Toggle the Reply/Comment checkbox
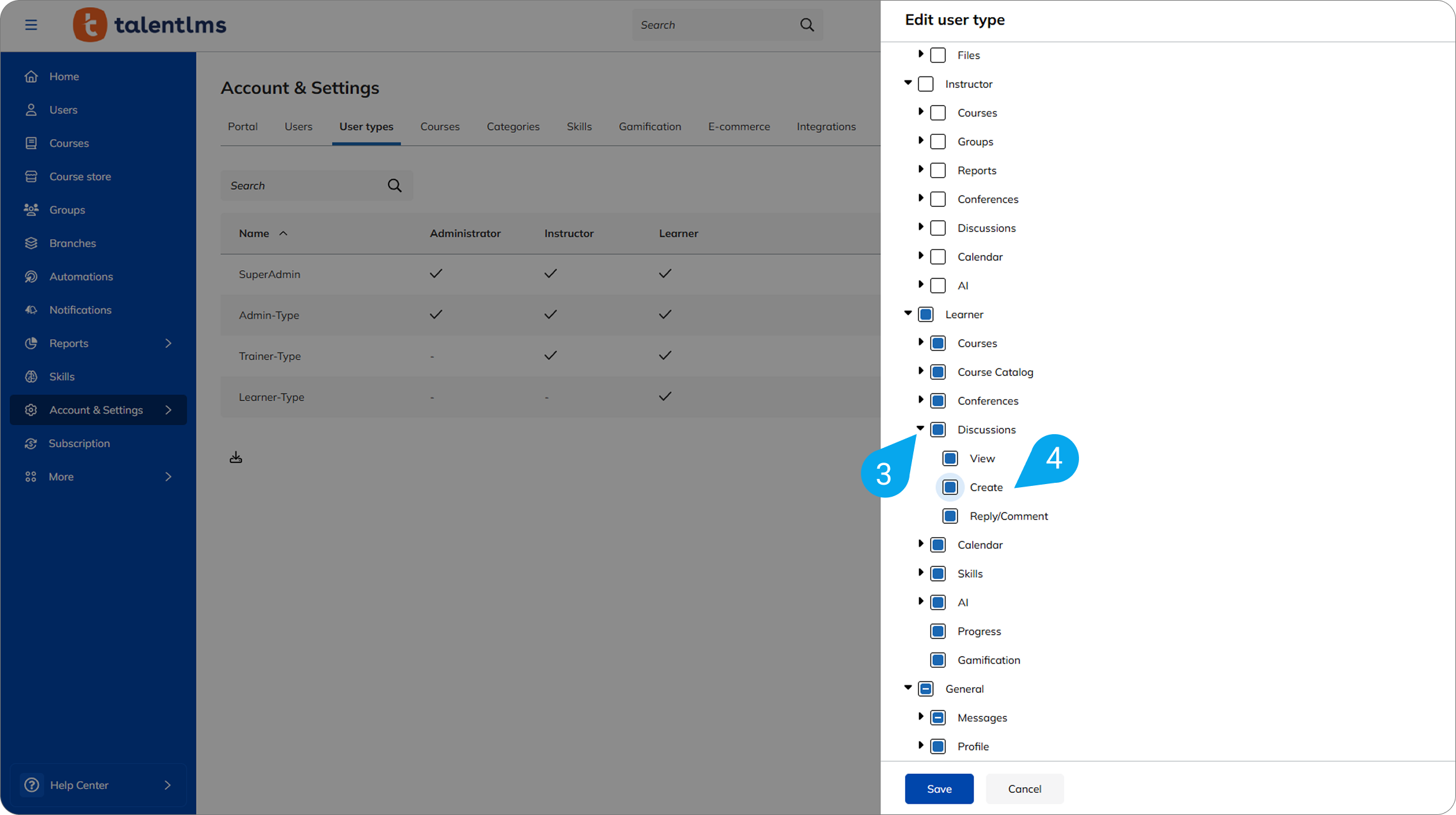The image size is (1456, 815). [949, 516]
